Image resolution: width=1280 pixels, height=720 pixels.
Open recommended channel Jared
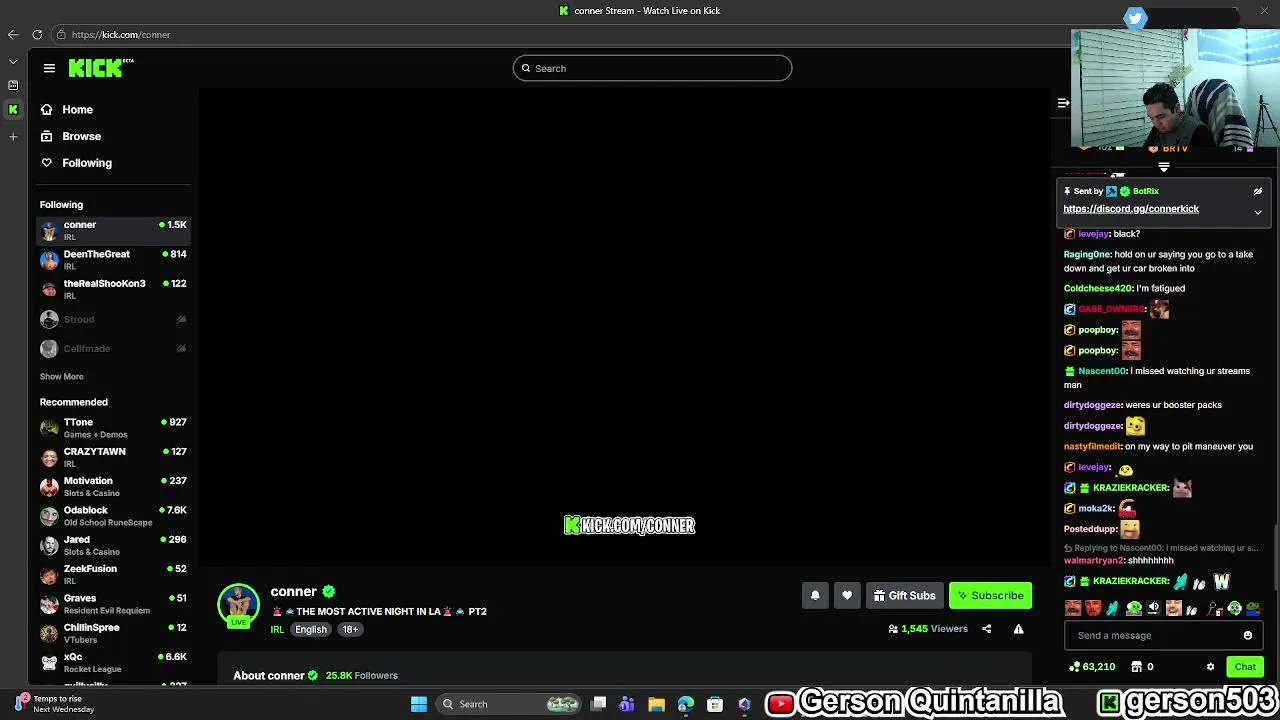click(x=113, y=545)
